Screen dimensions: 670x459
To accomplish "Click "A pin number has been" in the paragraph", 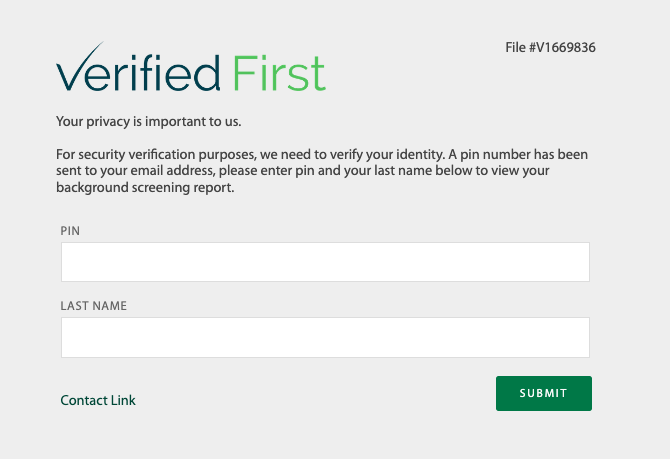I will (x=518, y=154).
